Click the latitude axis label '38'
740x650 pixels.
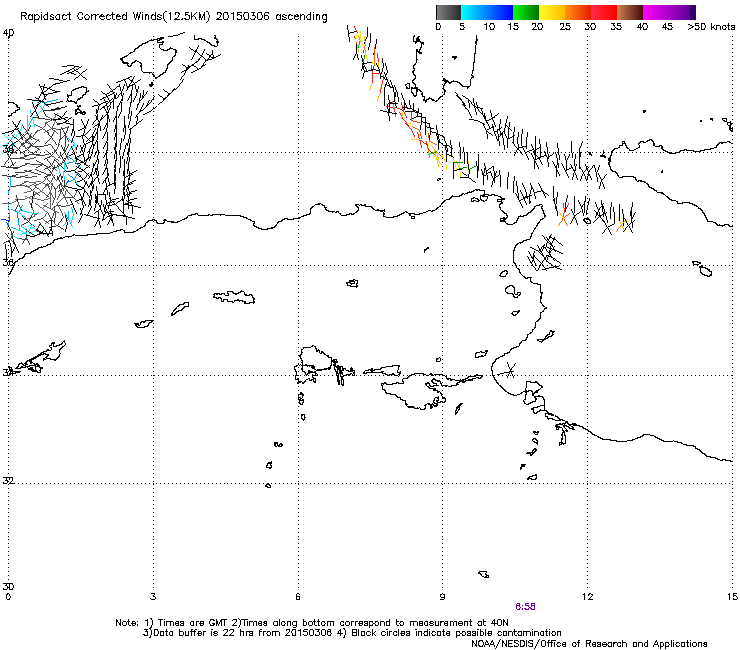pyautogui.click(x=8, y=150)
